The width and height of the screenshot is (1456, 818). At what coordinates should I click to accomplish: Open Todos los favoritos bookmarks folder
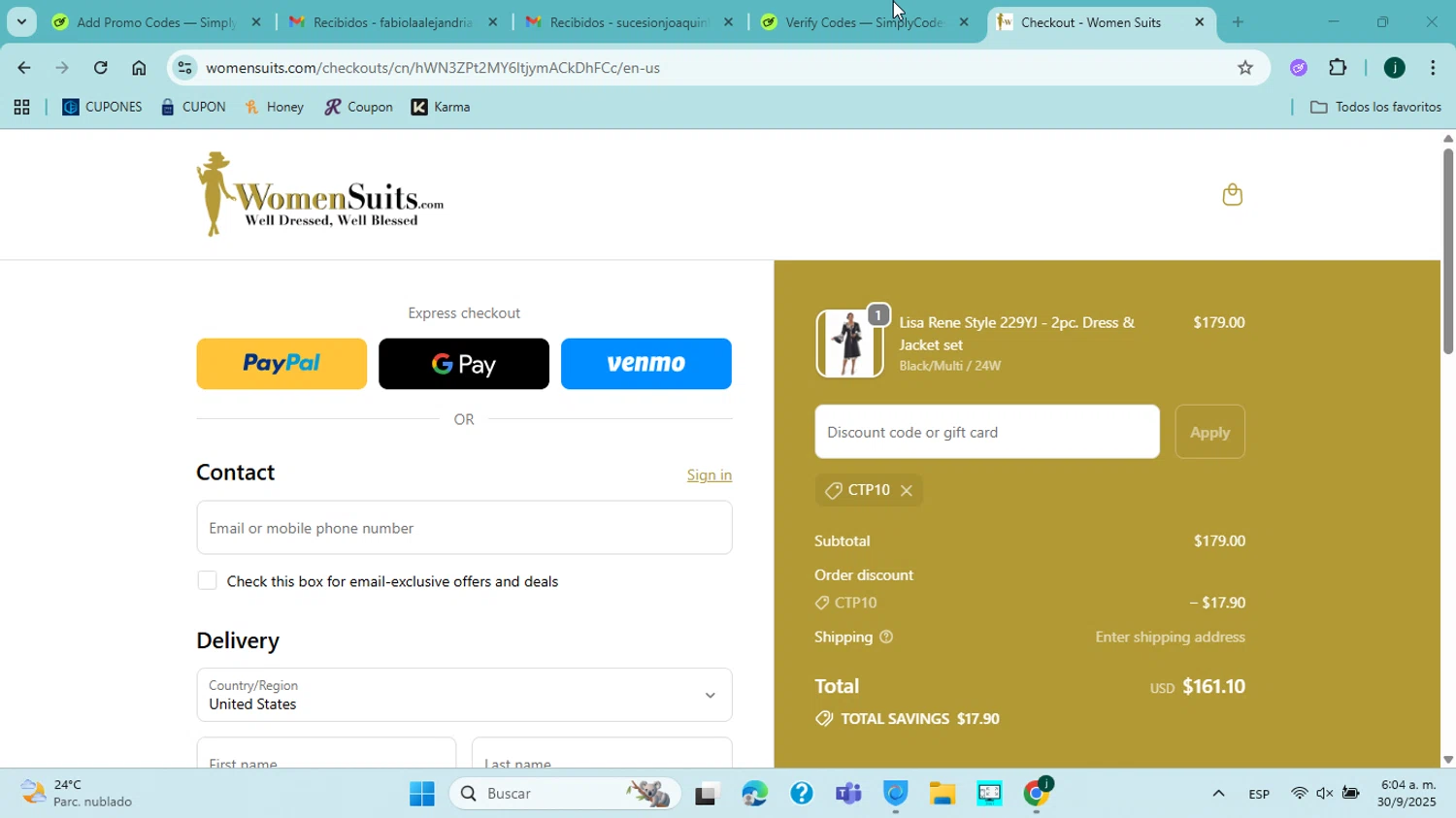1375,108
